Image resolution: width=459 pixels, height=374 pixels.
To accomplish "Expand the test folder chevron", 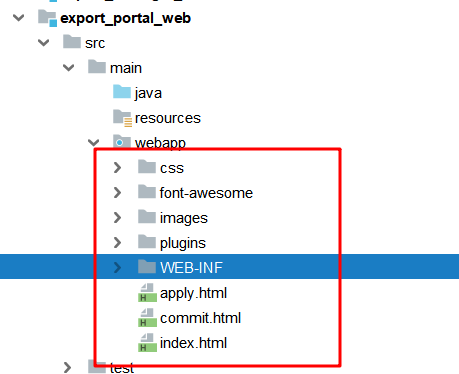I will click(x=67, y=368).
